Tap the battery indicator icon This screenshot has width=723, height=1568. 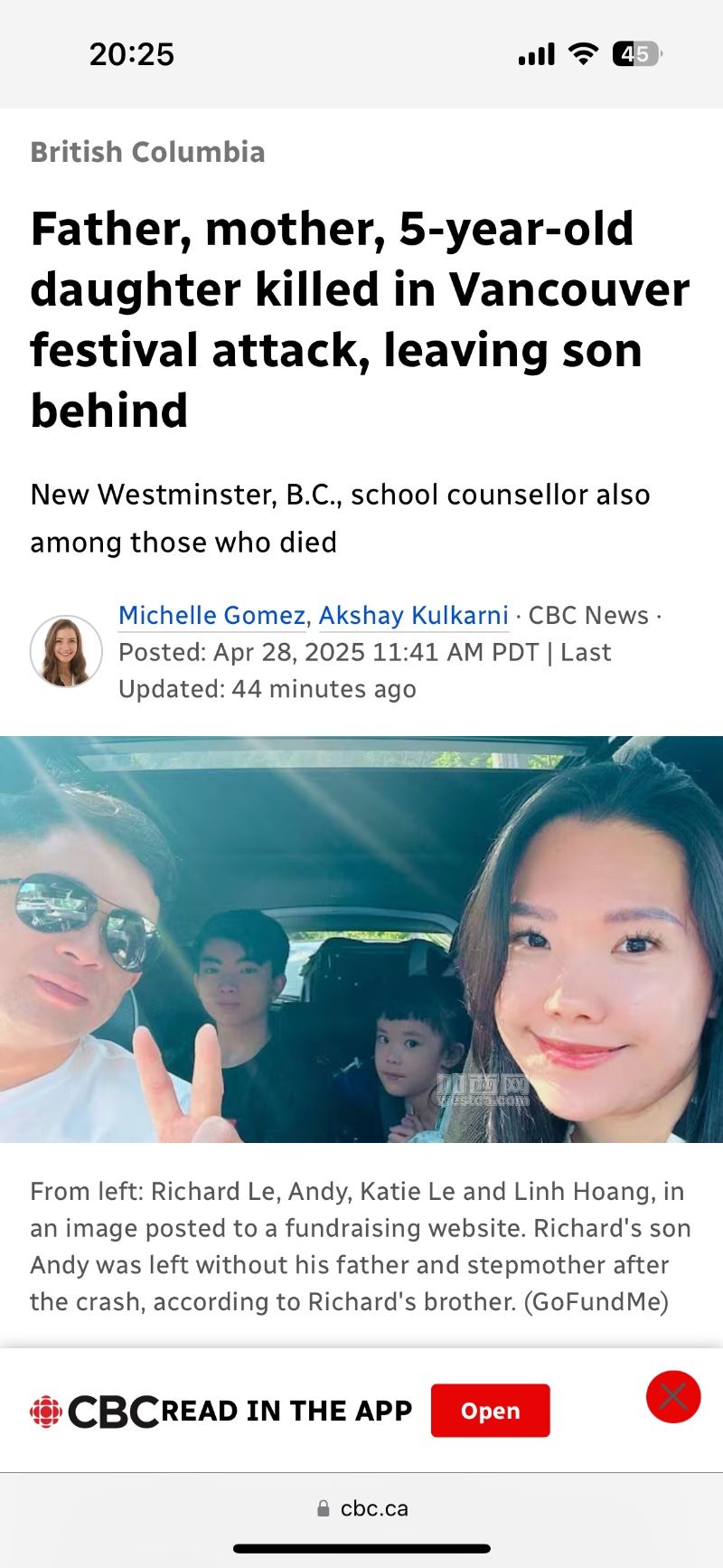637,54
